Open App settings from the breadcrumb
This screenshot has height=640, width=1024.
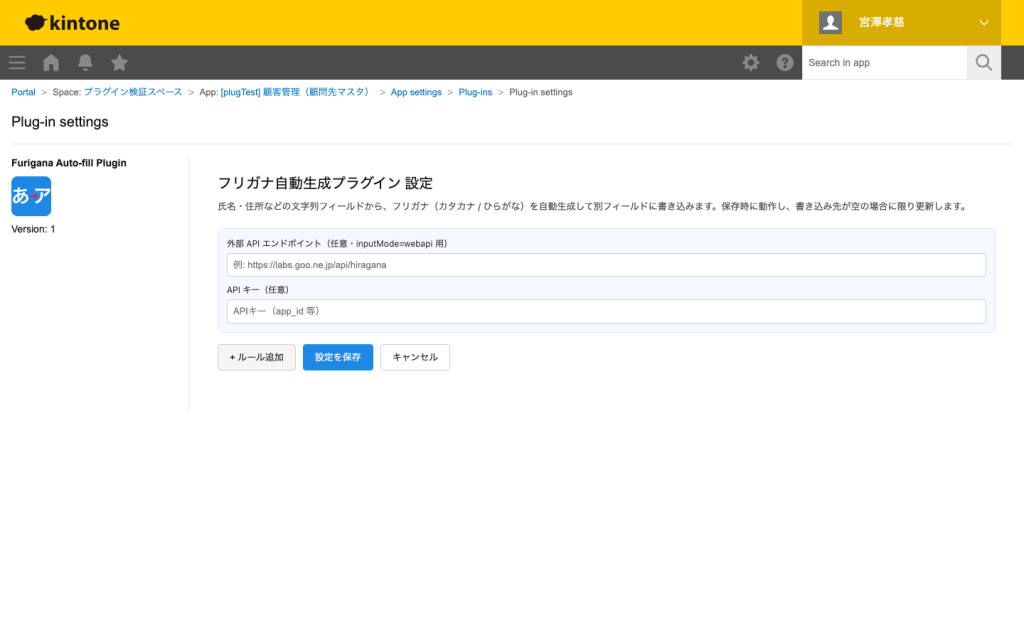pos(416,91)
